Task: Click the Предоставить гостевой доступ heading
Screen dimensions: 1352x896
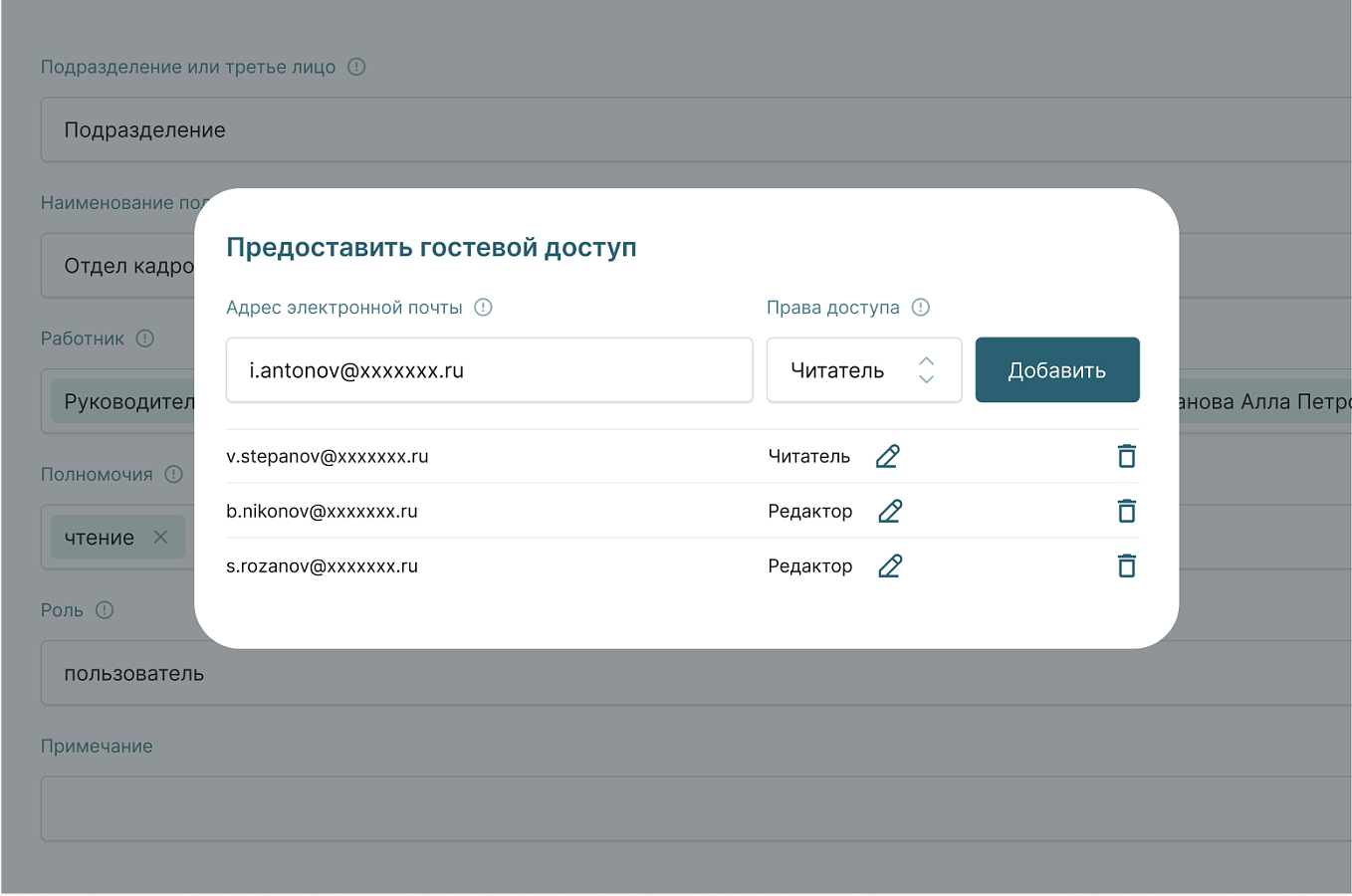Action: pos(431,247)
